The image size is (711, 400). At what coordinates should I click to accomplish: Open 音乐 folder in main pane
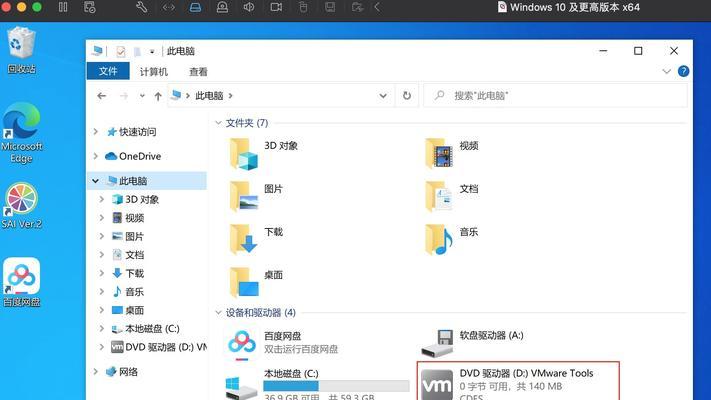452,239
